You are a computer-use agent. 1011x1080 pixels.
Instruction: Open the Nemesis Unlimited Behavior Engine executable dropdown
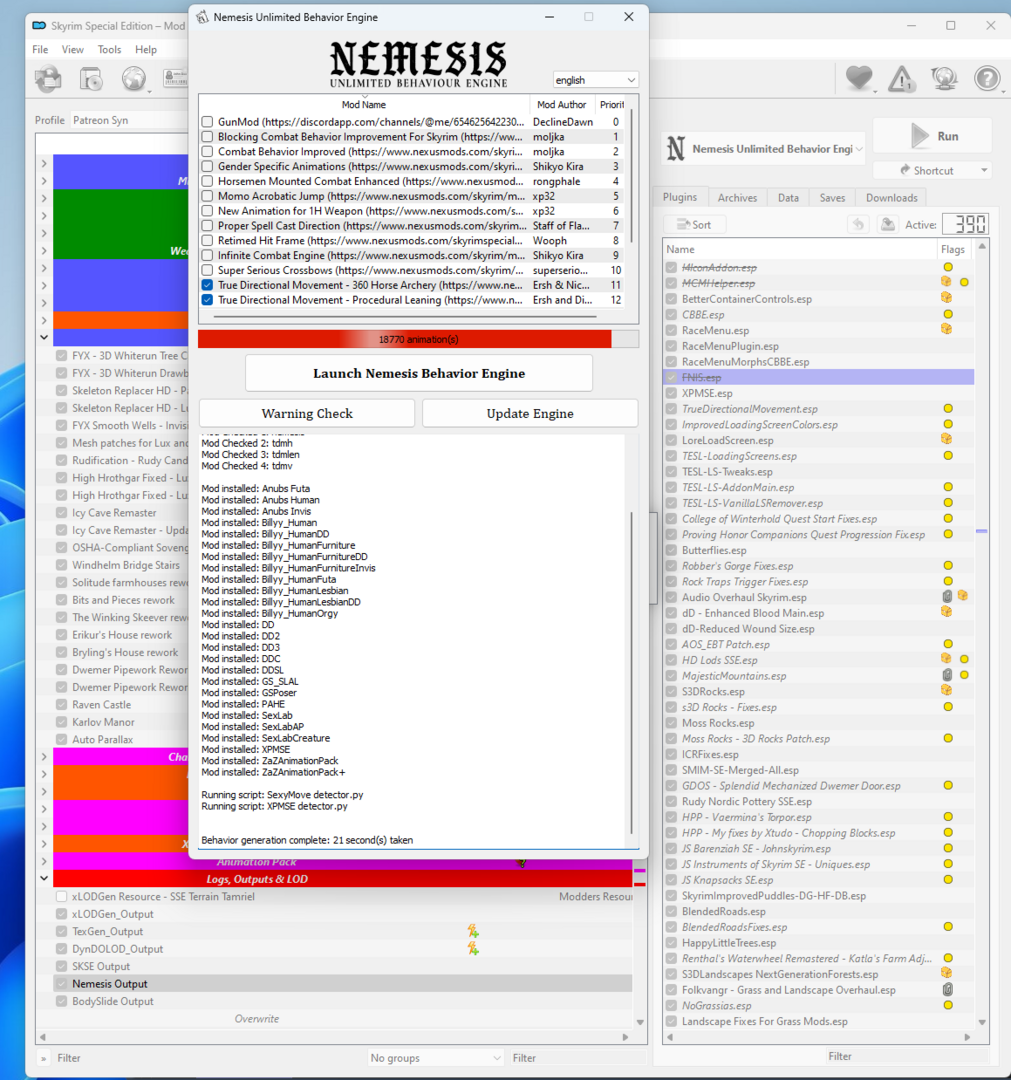click(x=762, y=149)
